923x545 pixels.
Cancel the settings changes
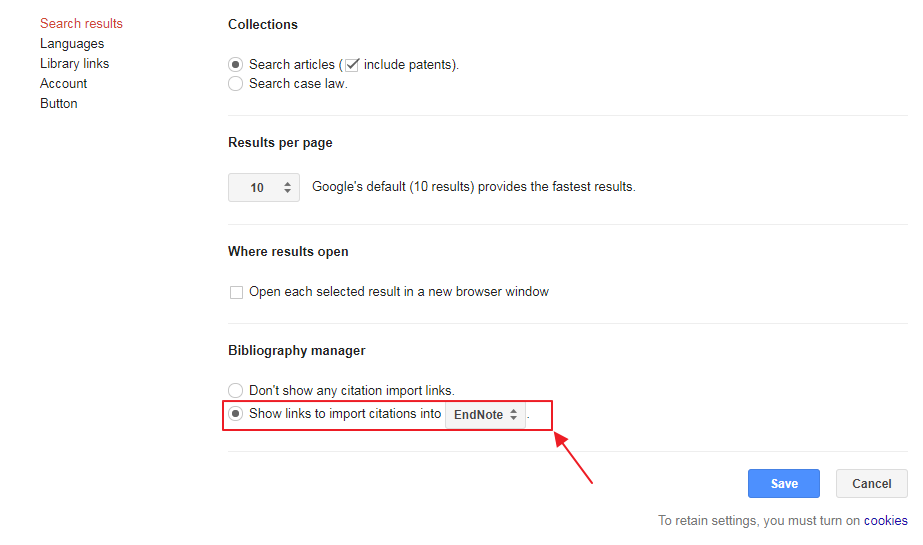tap(871, 484)
